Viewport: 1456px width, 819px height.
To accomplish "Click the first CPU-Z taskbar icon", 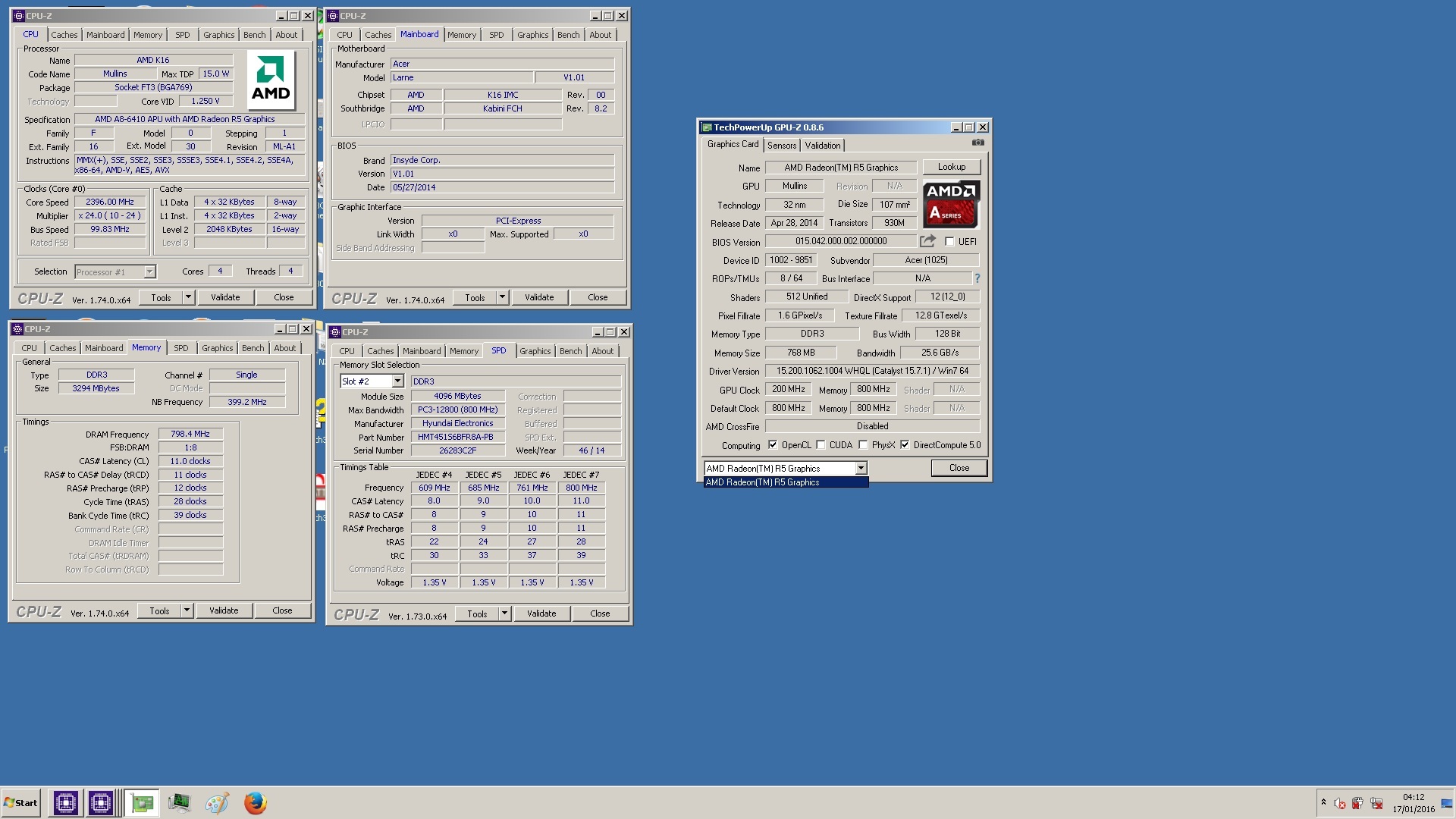I will pos(65,802).
